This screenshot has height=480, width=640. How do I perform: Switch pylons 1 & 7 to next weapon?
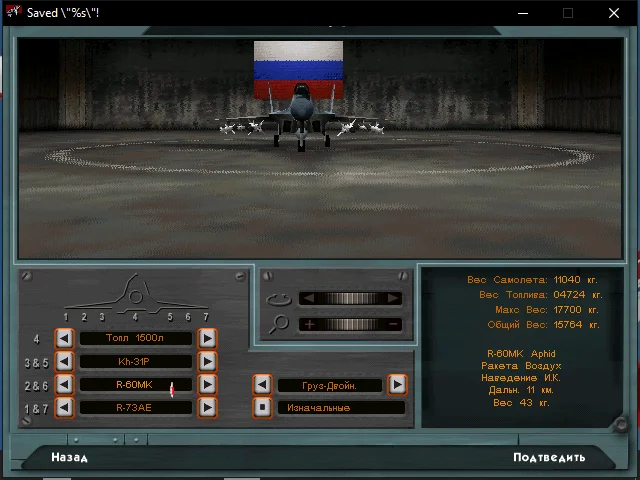tap(207, 408)
